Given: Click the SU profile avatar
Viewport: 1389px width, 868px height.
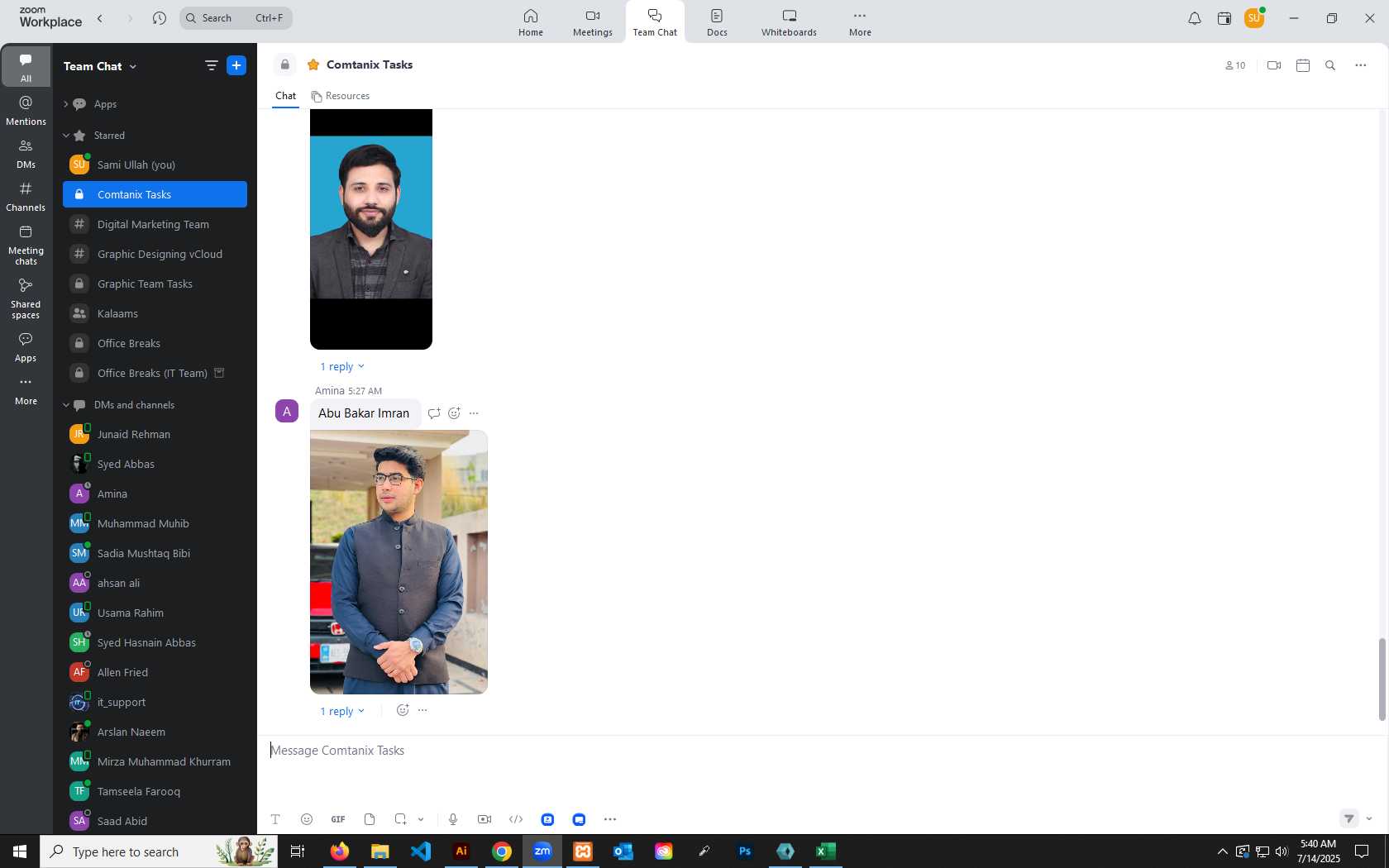Looking at the screenshot, I should coord(1254,18).
